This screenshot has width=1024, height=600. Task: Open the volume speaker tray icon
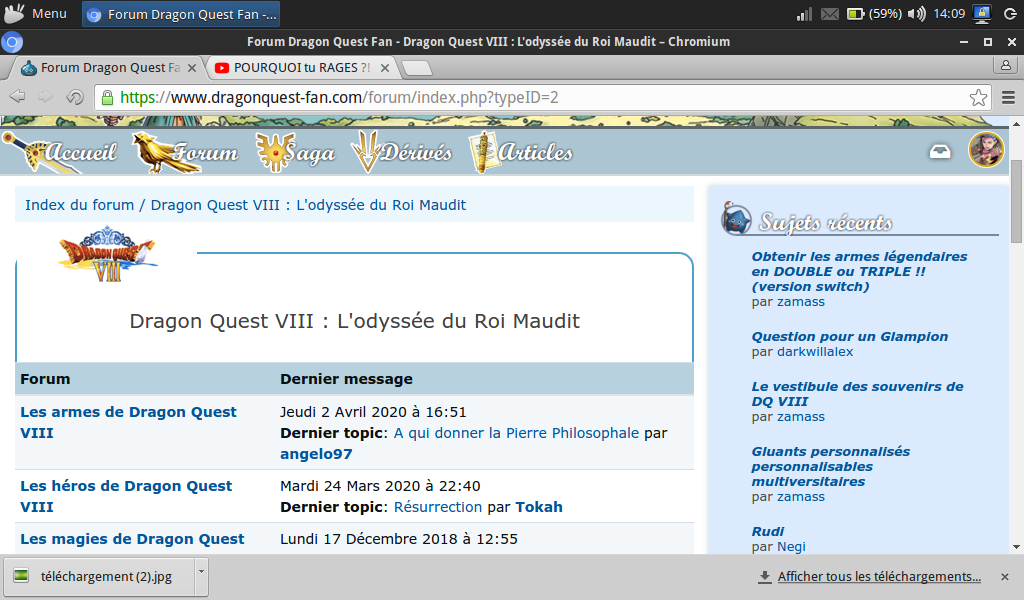pos(917,14)
